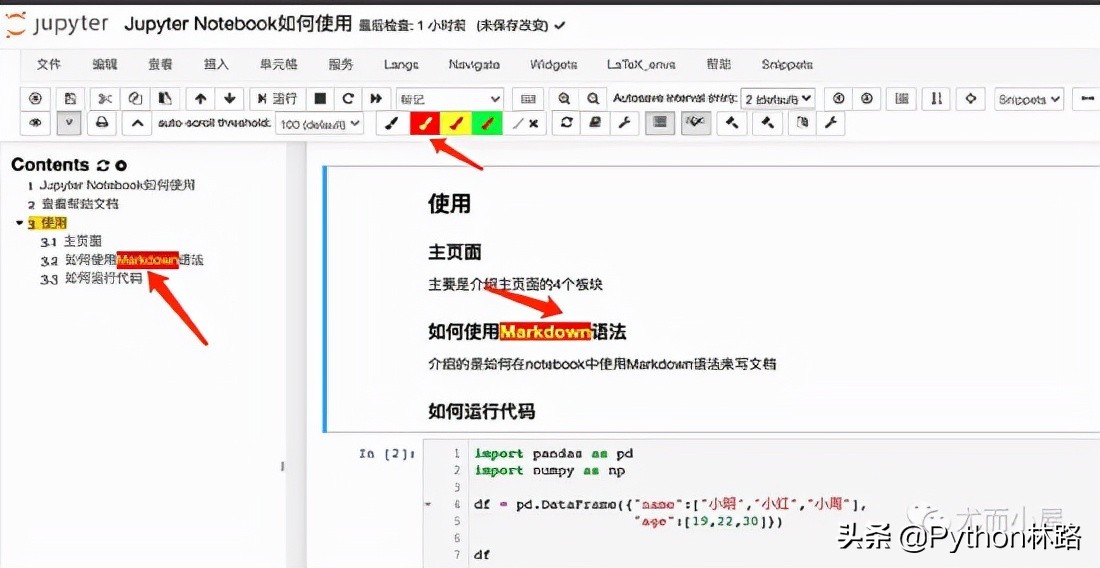Pick the yellow highlighter swatch
1100x568 pixels.
pyautogui.click(x=456, y=123)
